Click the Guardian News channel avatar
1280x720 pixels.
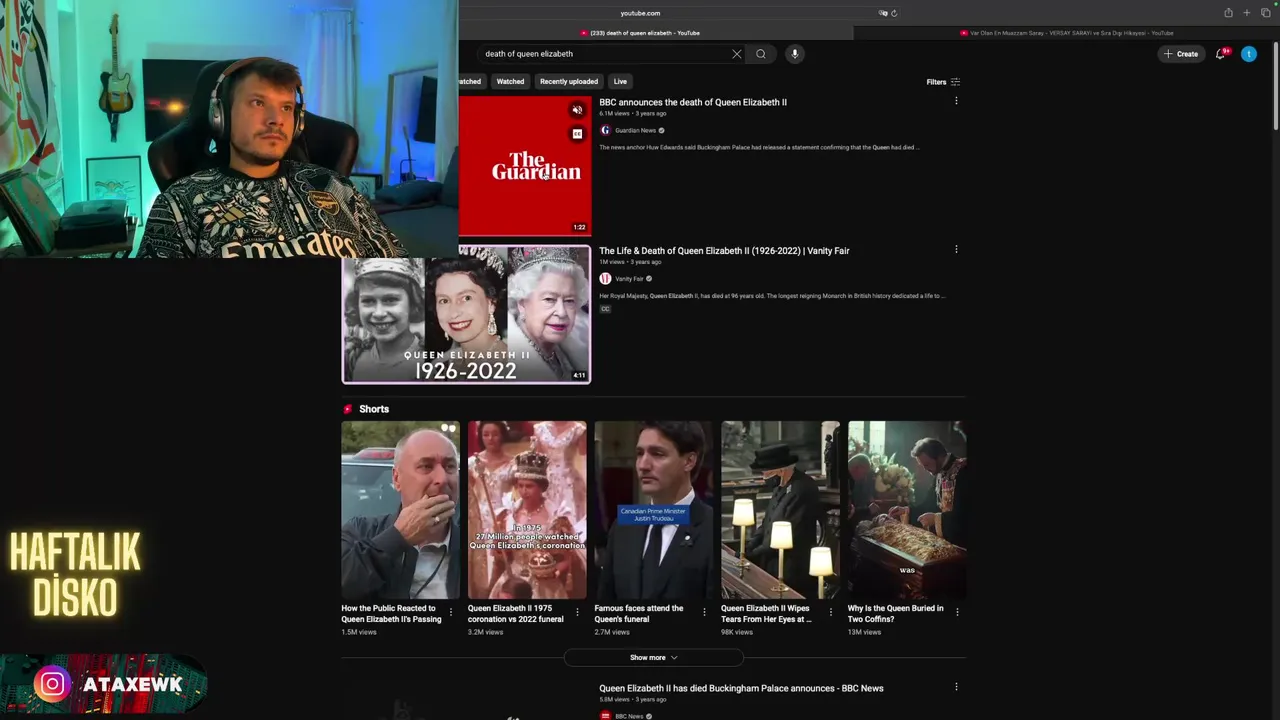click(605, 130)
